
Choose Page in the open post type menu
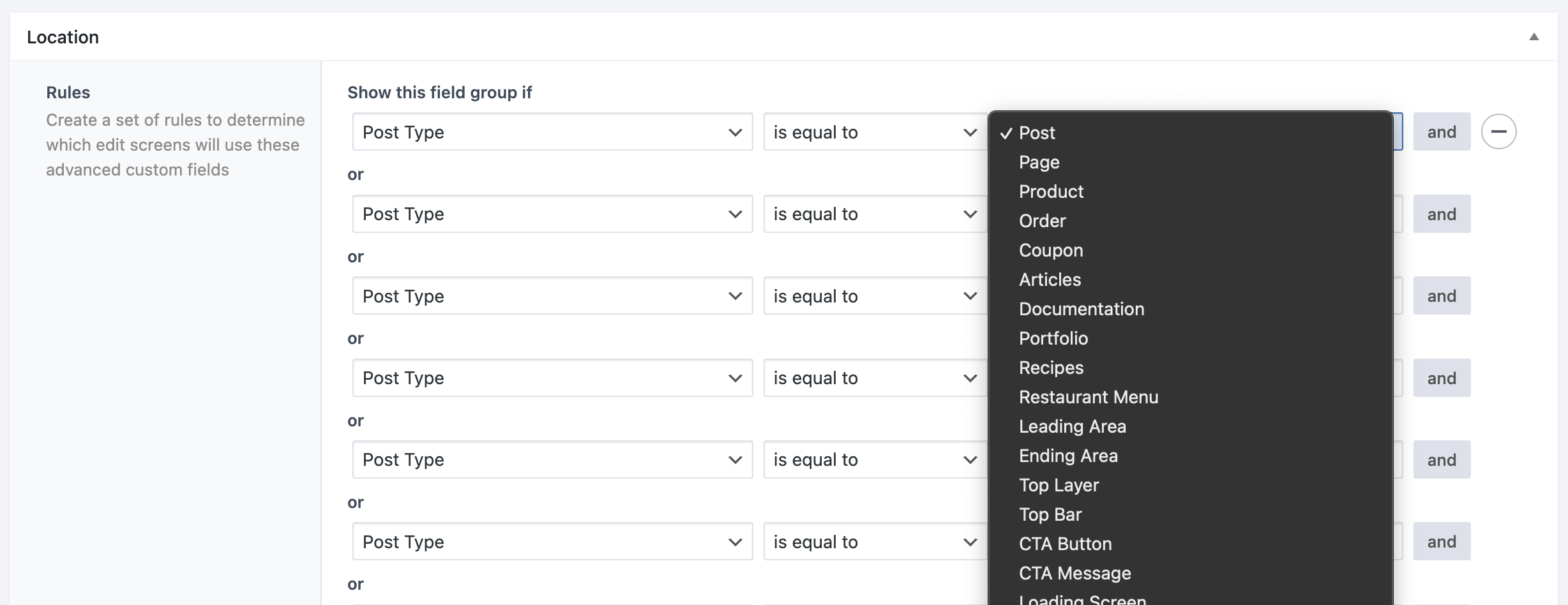1039,162
